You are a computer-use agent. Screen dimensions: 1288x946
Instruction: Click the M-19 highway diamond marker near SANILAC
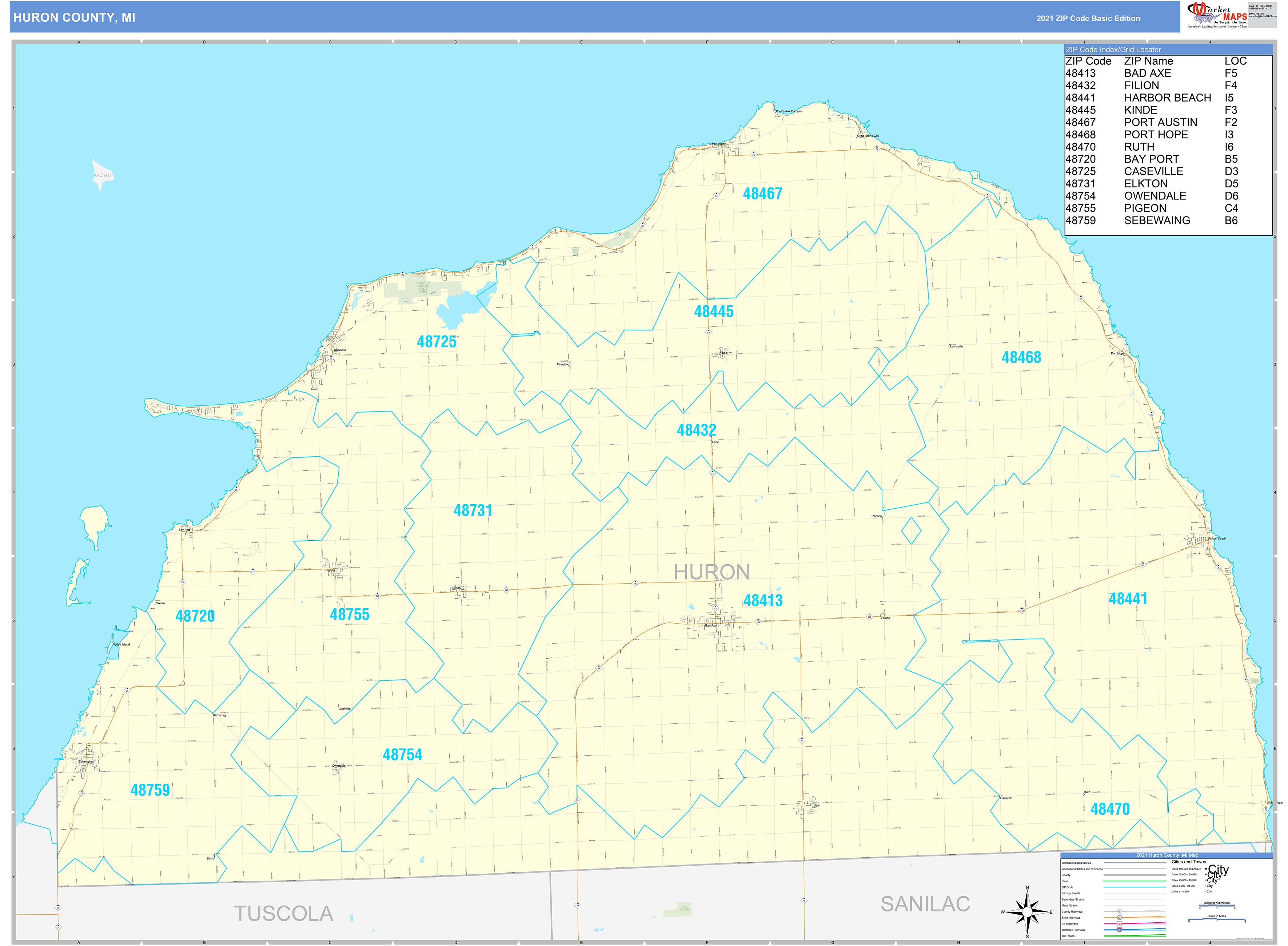pos(804,900)
